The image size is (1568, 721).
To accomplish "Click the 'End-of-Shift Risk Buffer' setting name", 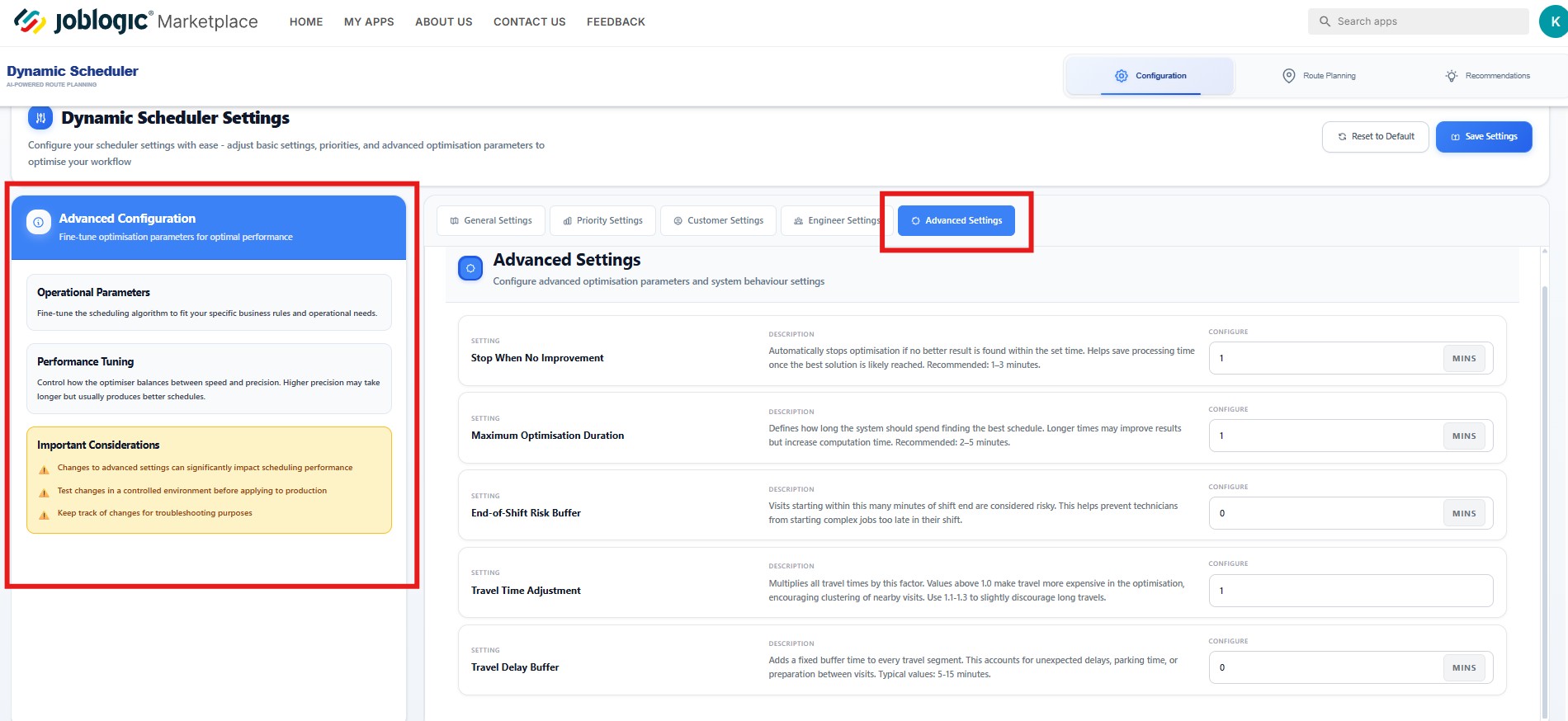I will coord(526,513).
